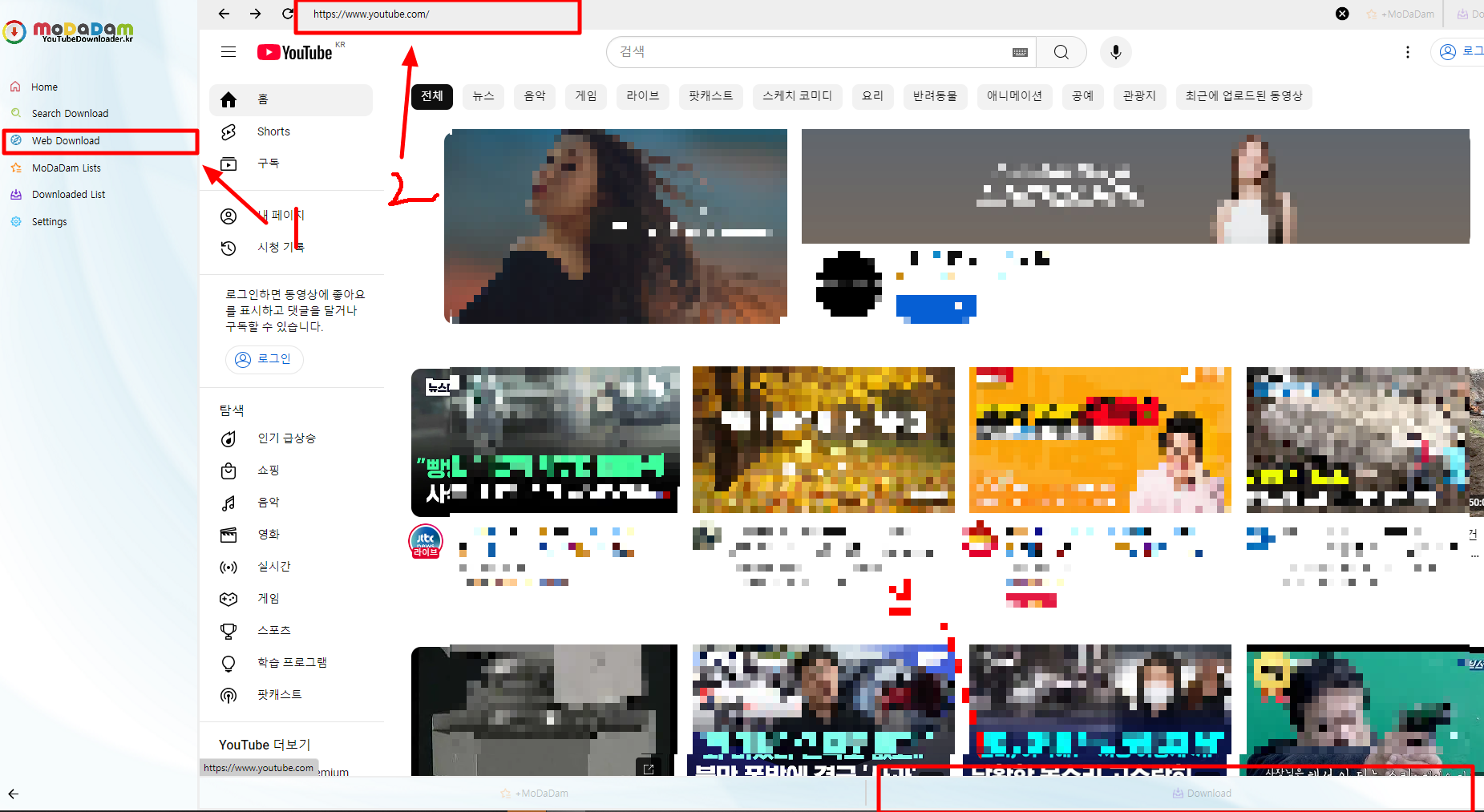Open MoDaDam Settings
This screenshot has width=1484, height=812.
click(48, 221)
